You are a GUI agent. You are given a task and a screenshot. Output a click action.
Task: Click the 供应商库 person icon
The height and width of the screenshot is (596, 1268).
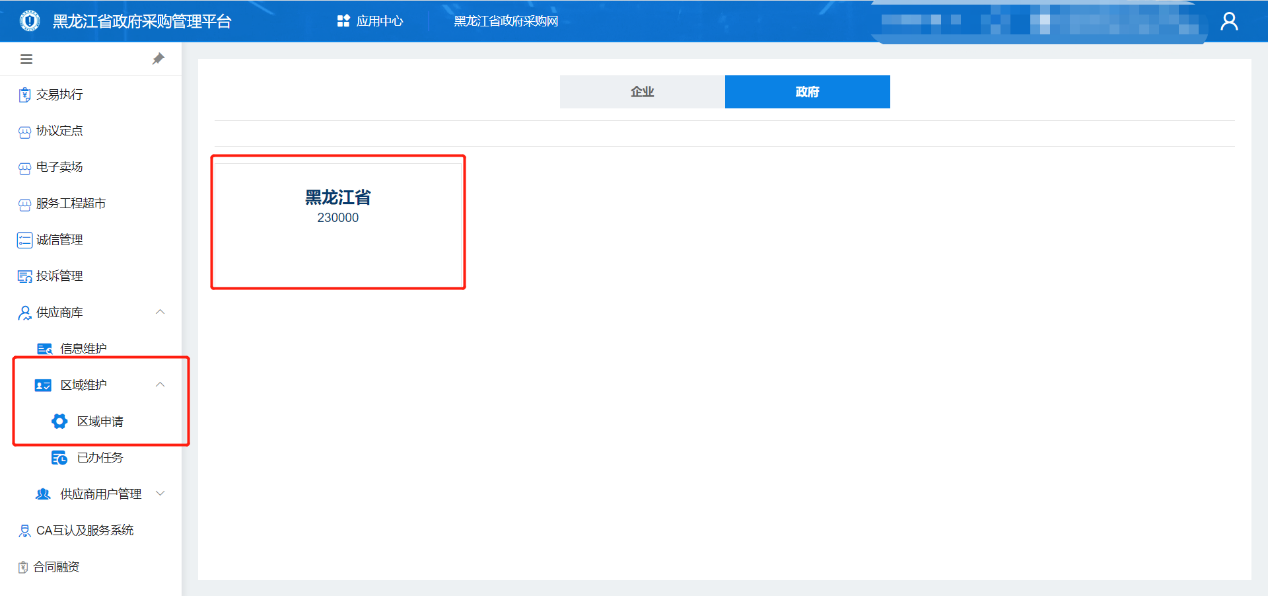click(25, 313)
